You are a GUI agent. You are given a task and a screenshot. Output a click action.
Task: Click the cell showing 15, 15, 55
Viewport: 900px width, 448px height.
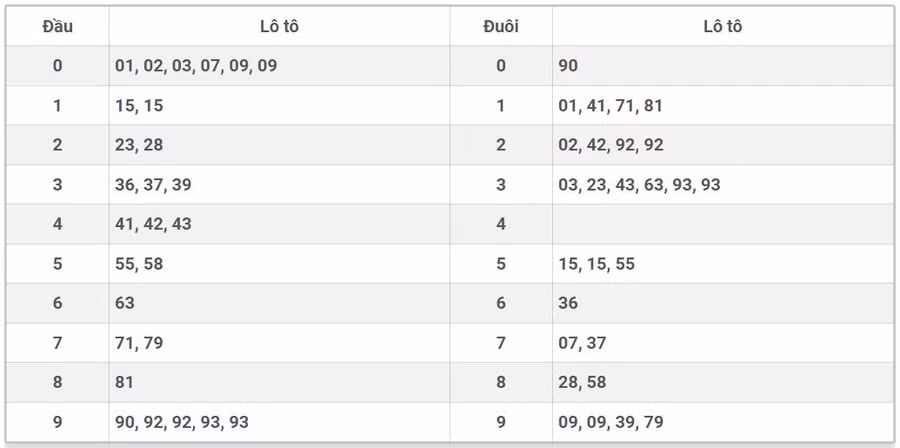pos(596,264)
